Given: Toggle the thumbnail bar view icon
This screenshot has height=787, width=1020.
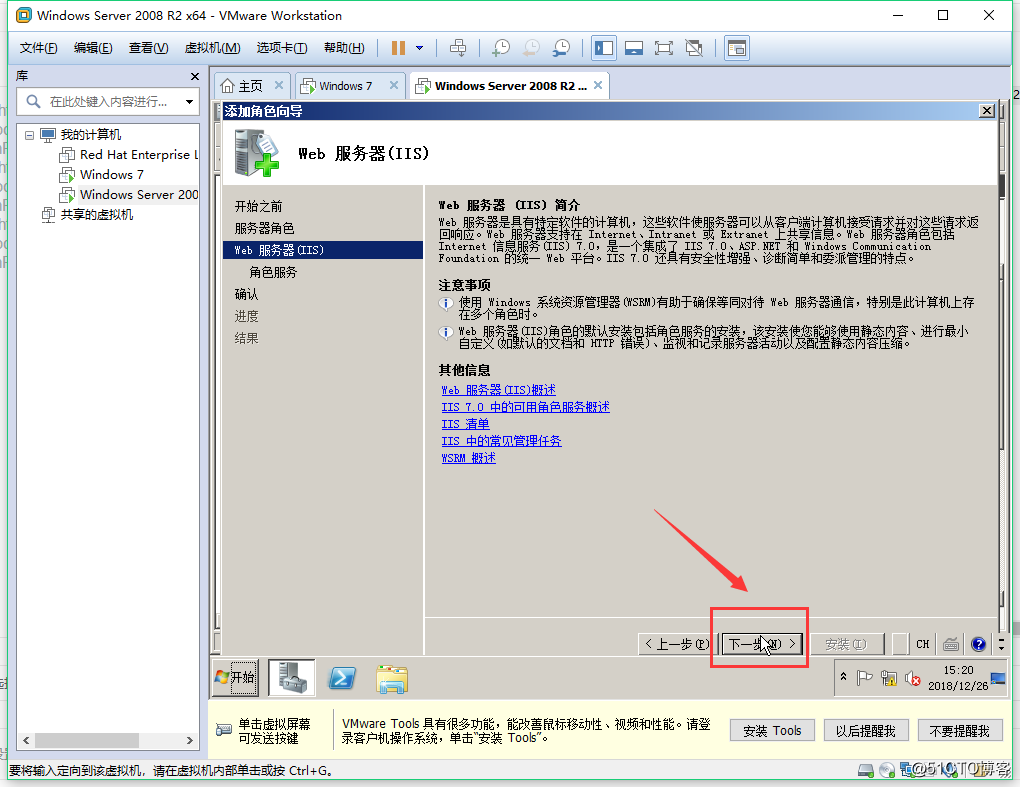Looking at the screenshot, I should point(634,48).
